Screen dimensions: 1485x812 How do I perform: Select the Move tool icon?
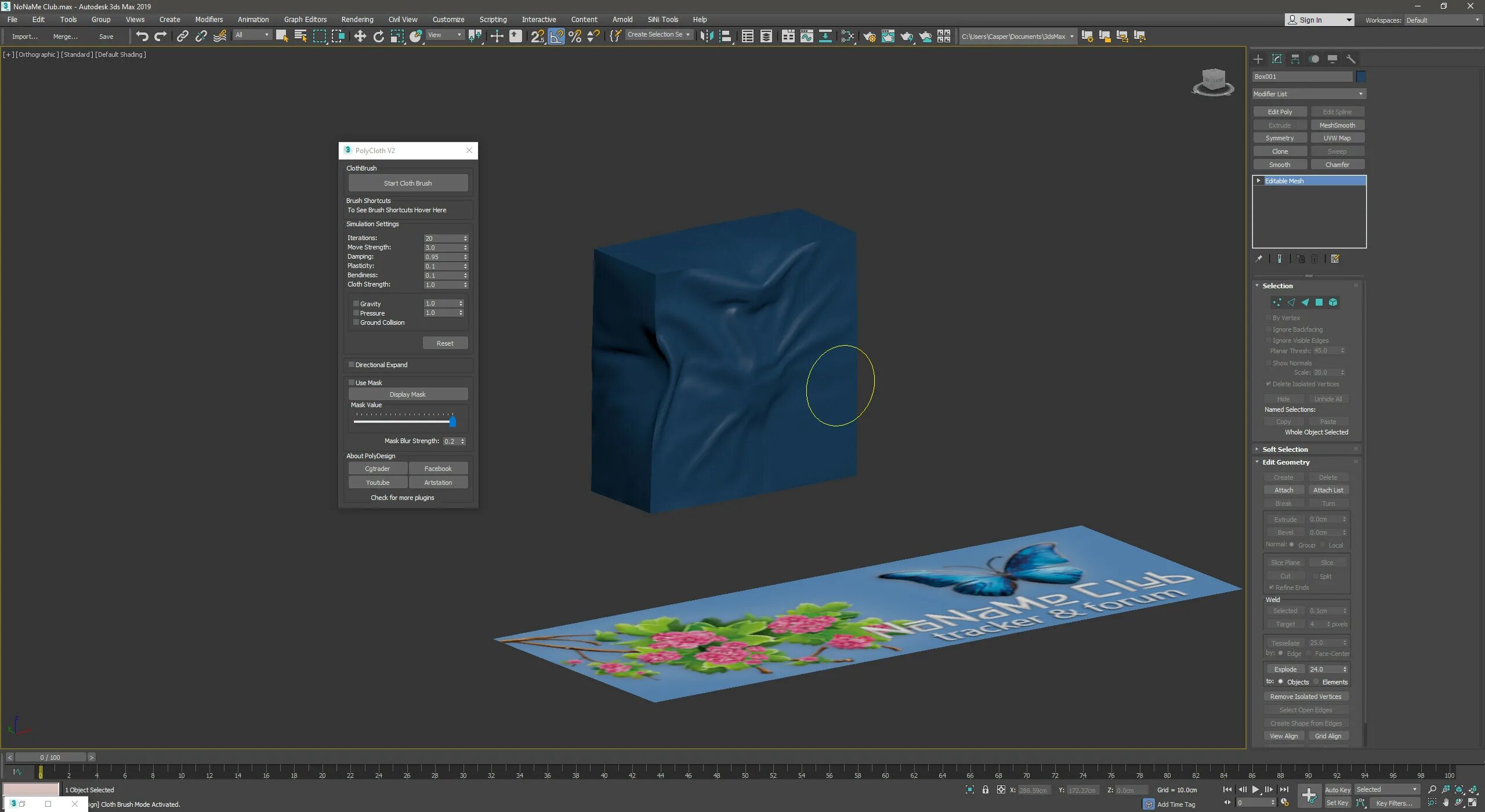[x=360, y=37]
